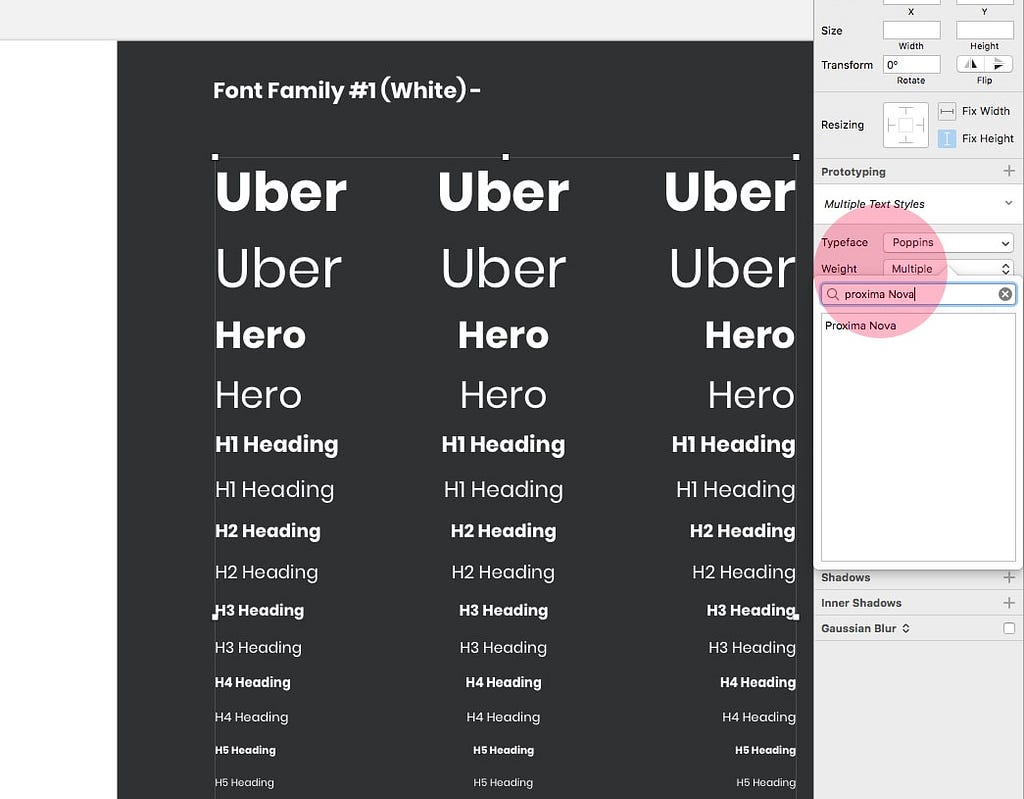Open the Typeface Poppins dropdown
The width and height of the screenshot is (1024, 799).
[x=948, y=242]
